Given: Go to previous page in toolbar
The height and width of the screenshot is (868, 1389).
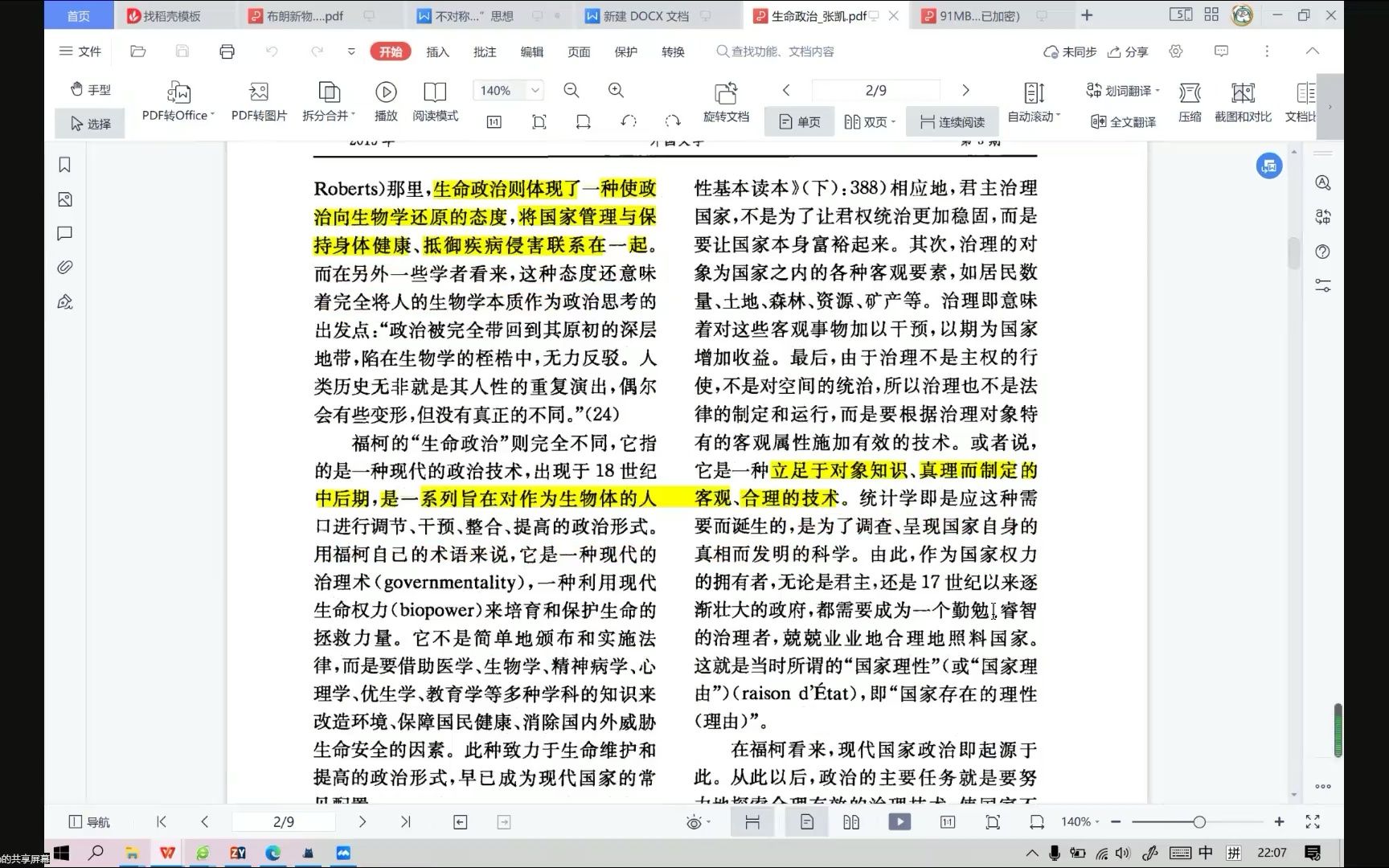Looking at the screenshot, I should pos(786,90).
